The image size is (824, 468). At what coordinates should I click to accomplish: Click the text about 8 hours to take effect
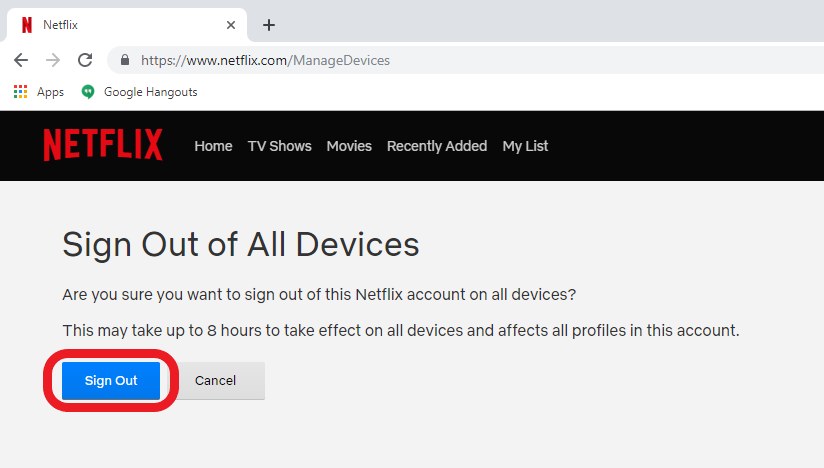401,330
